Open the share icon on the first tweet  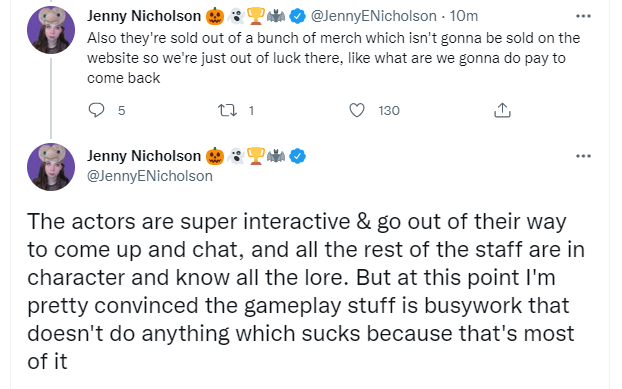(502, 110)
